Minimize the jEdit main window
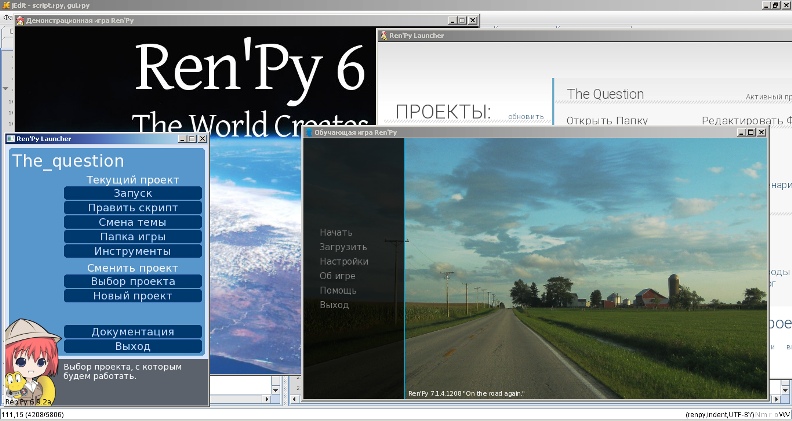The image size is (792, 421). click(767, 5)
